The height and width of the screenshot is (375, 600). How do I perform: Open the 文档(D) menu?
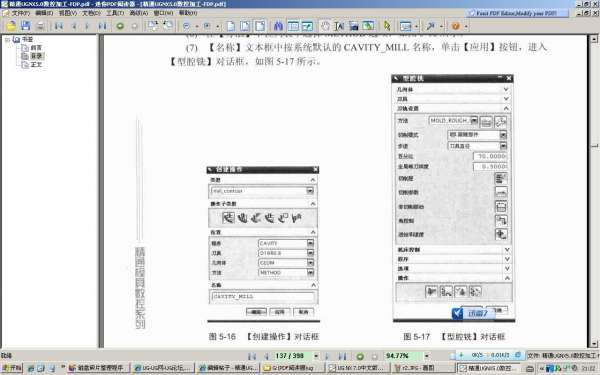click(91, 13)
